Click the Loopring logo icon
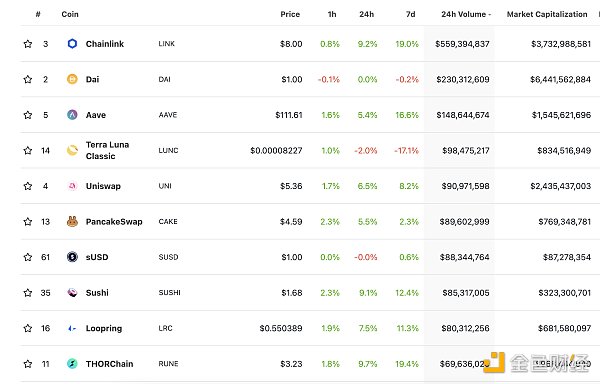600x384 pixels. [72, 328]
